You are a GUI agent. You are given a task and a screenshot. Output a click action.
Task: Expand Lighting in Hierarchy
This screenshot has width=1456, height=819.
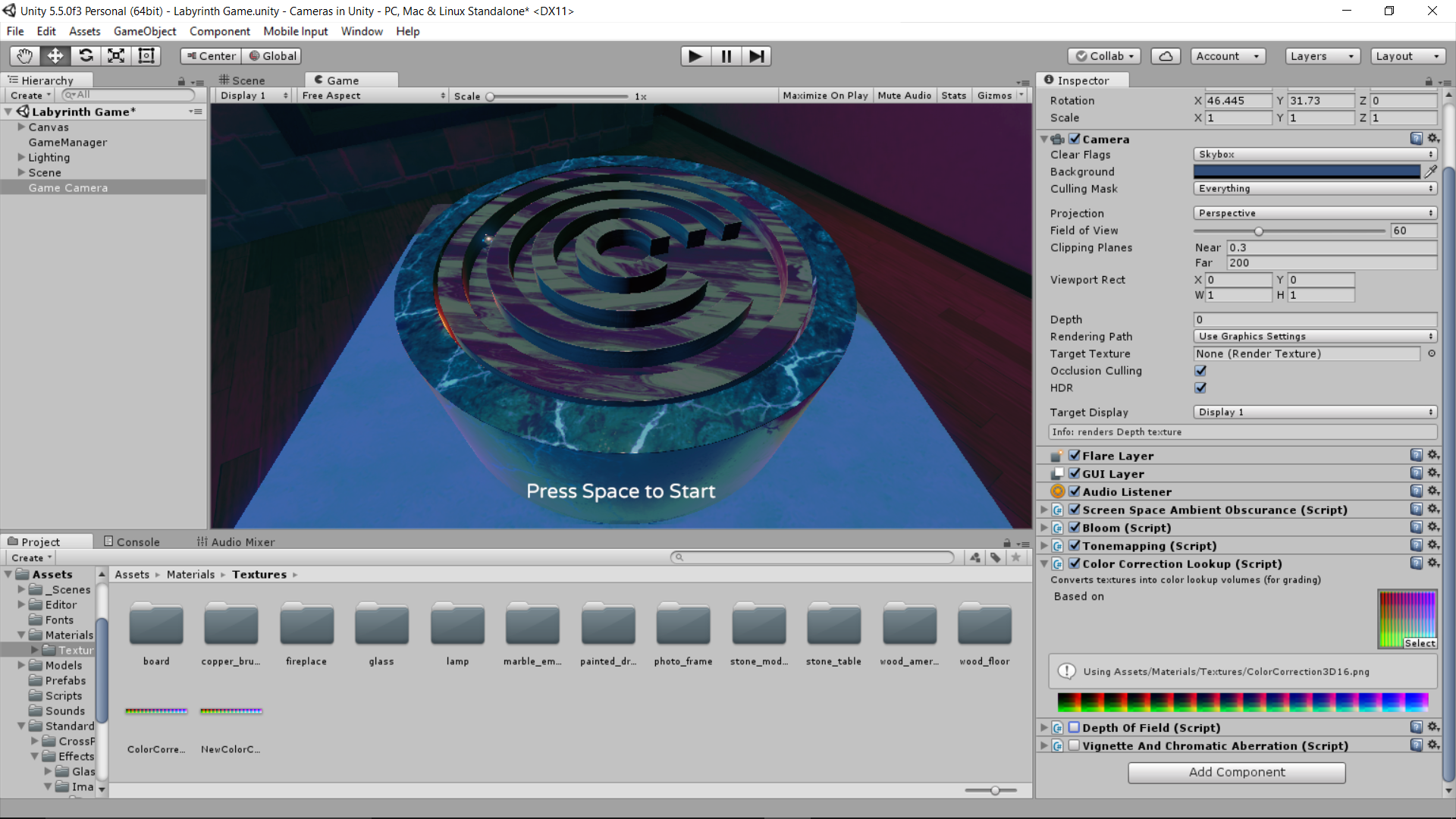click(x=21, y=157)
